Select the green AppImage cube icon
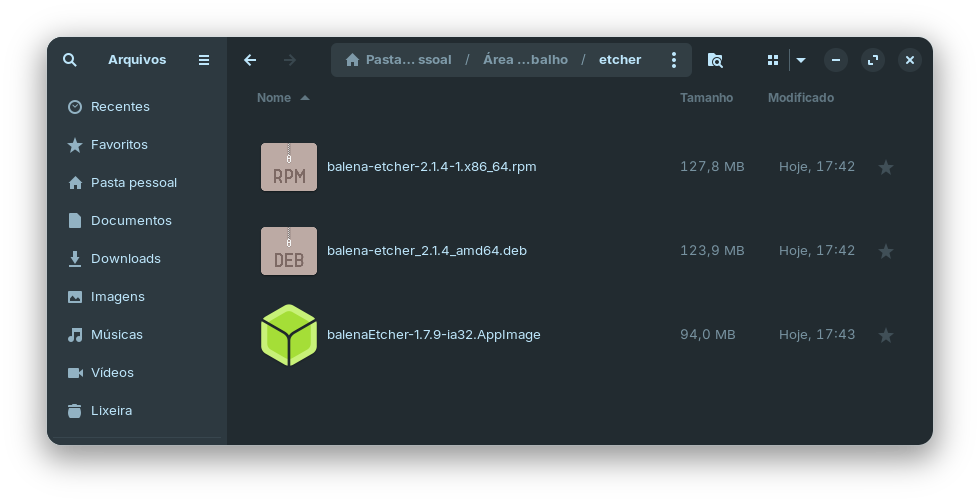The width and height of the screenshot is (980, 502). click(289, 335)
